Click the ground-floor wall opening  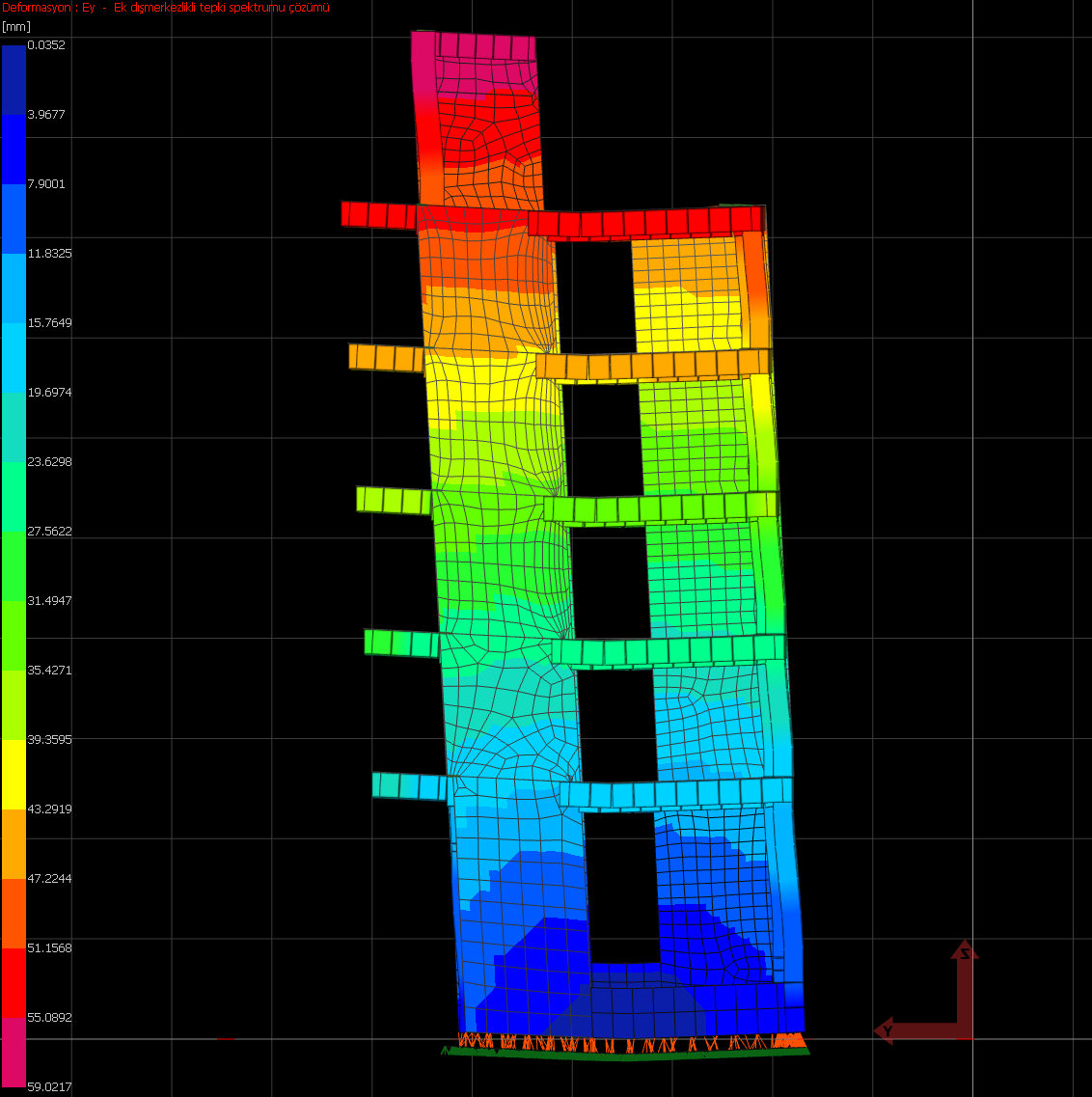click(622, 886)
